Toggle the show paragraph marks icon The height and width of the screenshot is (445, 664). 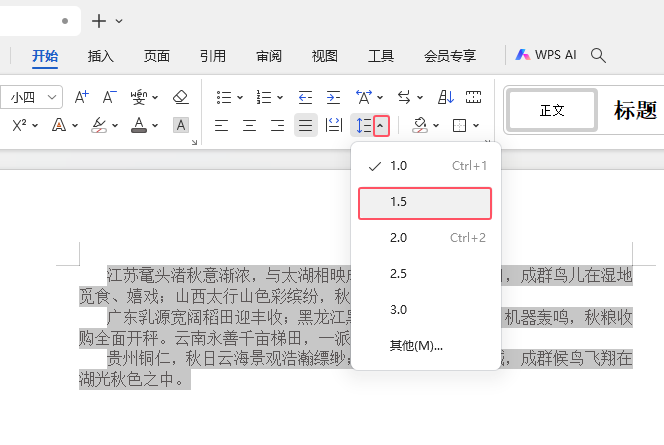coord(473,97)
